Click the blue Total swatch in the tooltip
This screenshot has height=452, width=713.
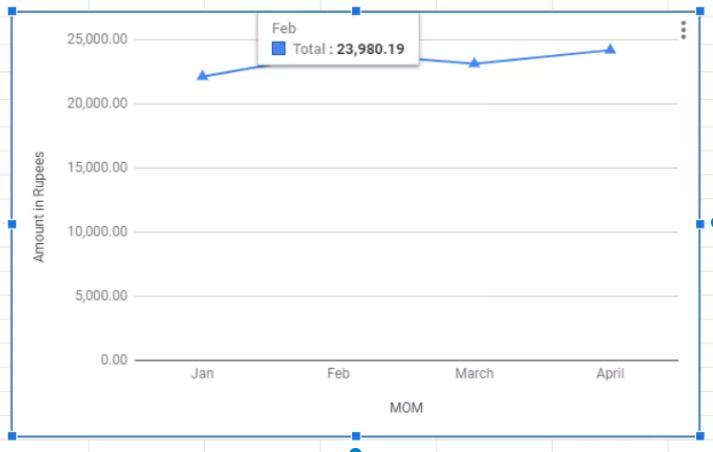tap(279, 48)
